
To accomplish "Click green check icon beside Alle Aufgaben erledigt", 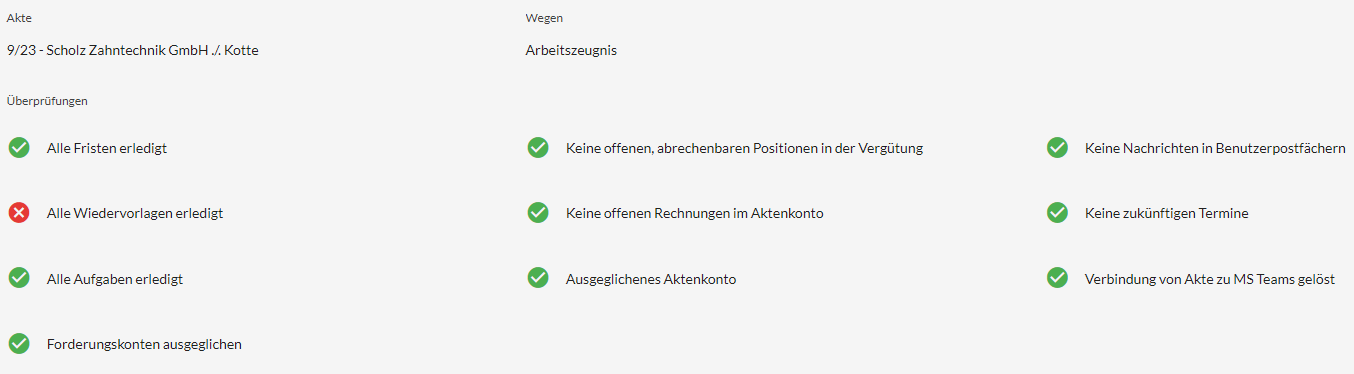I will (19, 278).
